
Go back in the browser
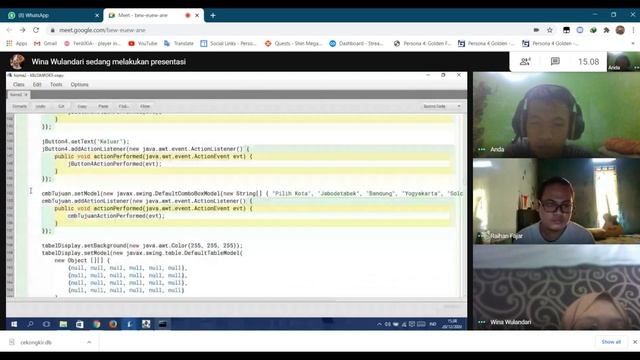[x=9, y=30]
